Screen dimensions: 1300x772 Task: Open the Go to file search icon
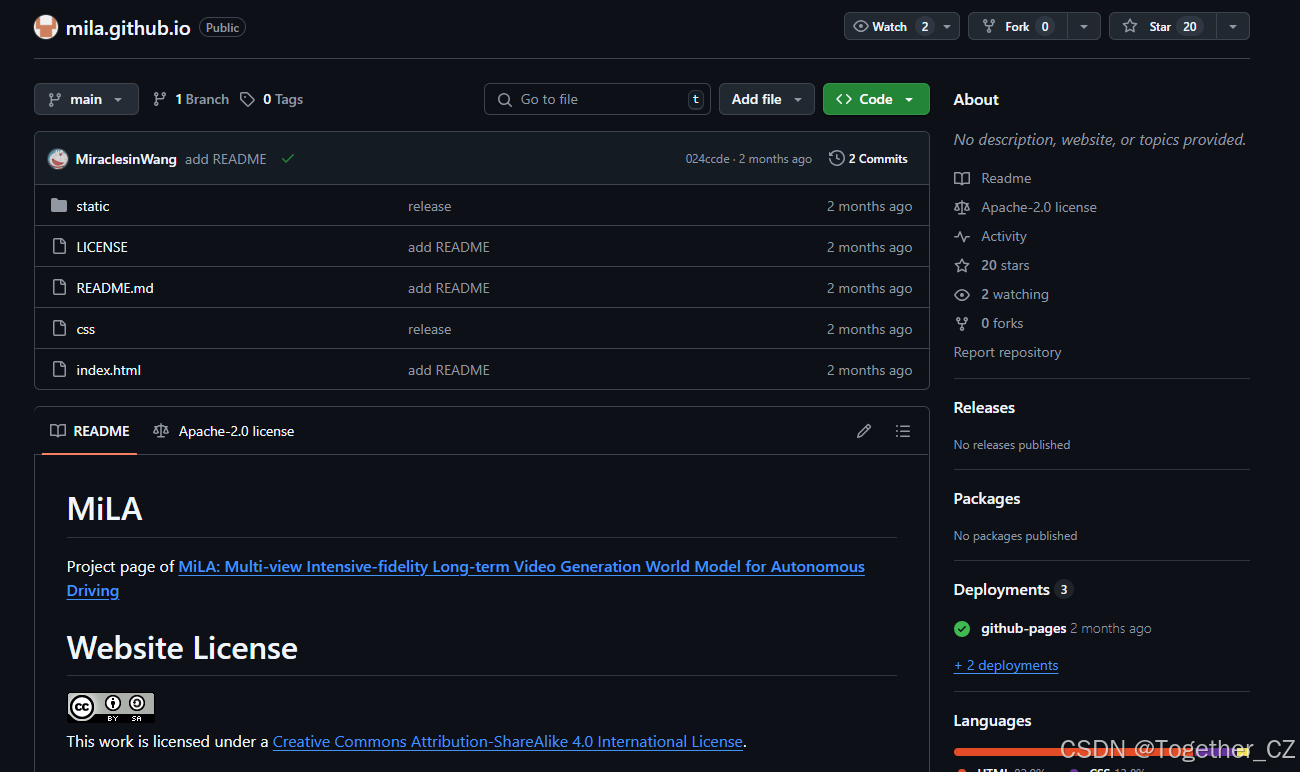(x=504, y=99)
